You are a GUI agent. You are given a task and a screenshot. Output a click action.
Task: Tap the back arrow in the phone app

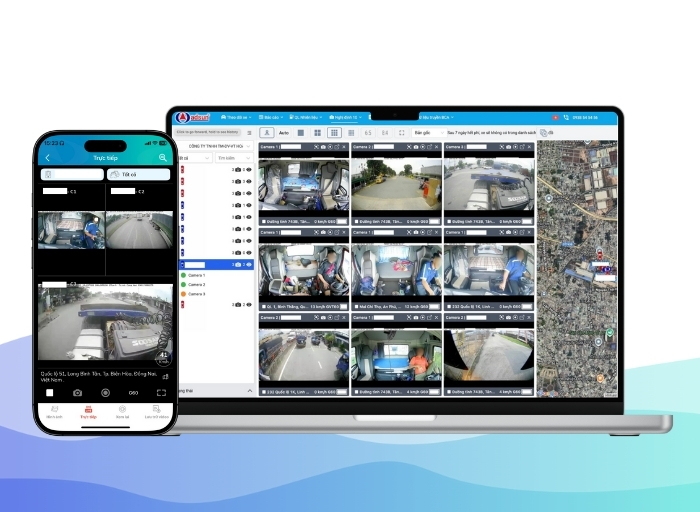(x=47, y=158)
